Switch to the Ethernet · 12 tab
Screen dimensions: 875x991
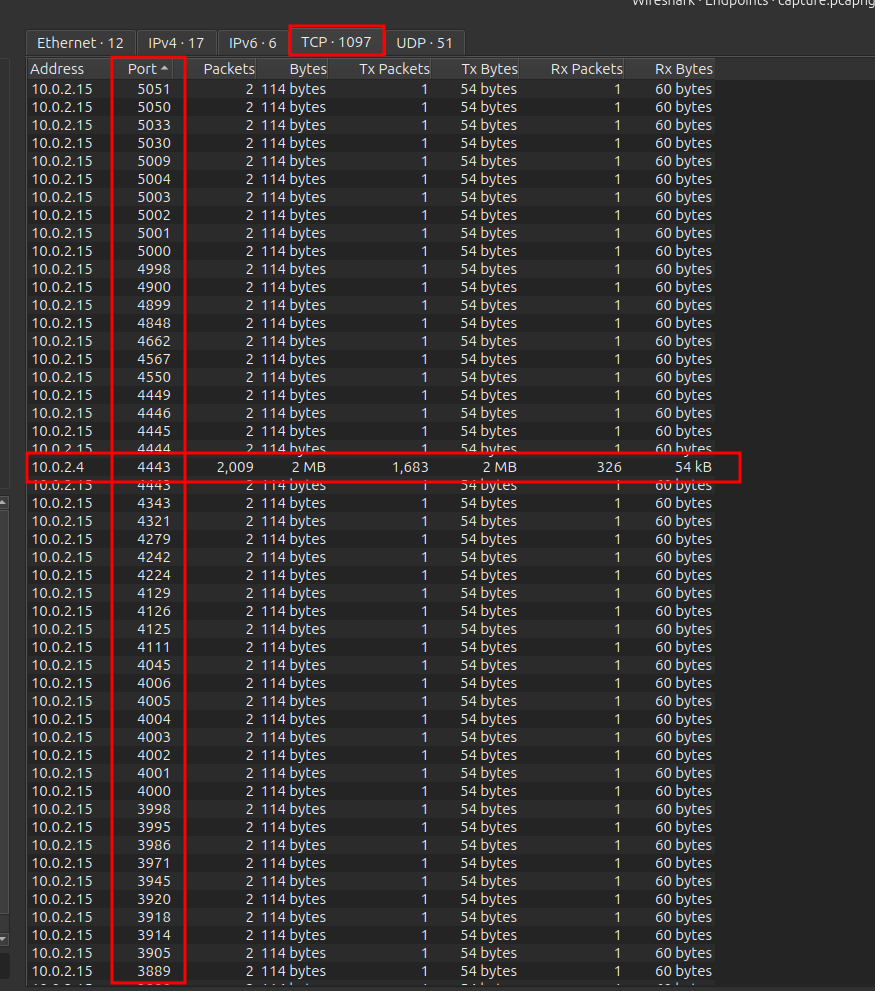[x=80, y=43]
